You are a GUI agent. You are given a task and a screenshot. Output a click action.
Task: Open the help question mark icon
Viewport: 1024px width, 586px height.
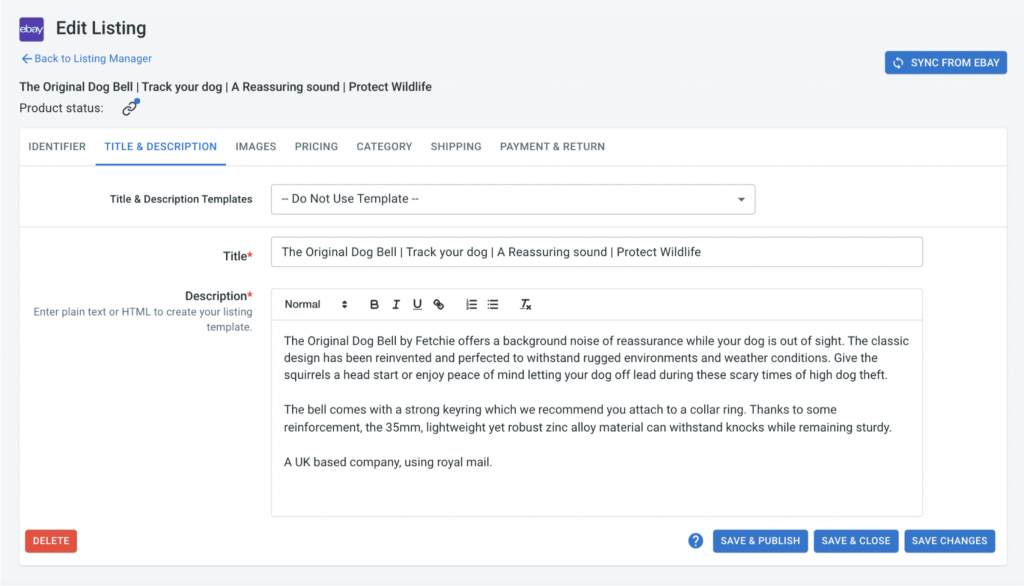696,541
